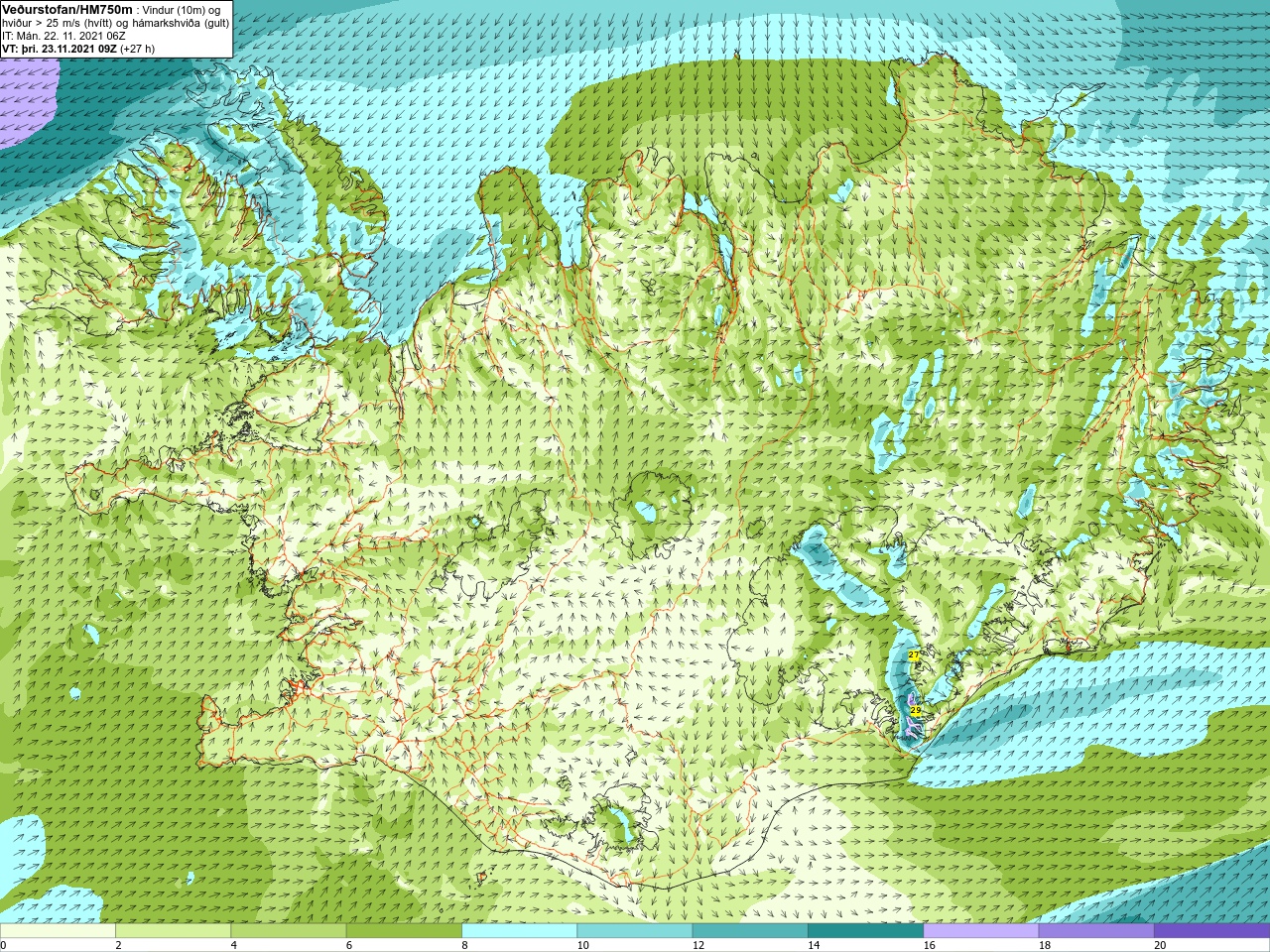Screen dimensions: 1270x952
Task: Click the yellow gust label '29'
Action: 916,710
